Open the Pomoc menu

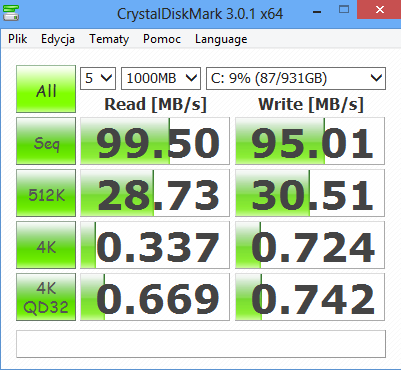(162, 39)
